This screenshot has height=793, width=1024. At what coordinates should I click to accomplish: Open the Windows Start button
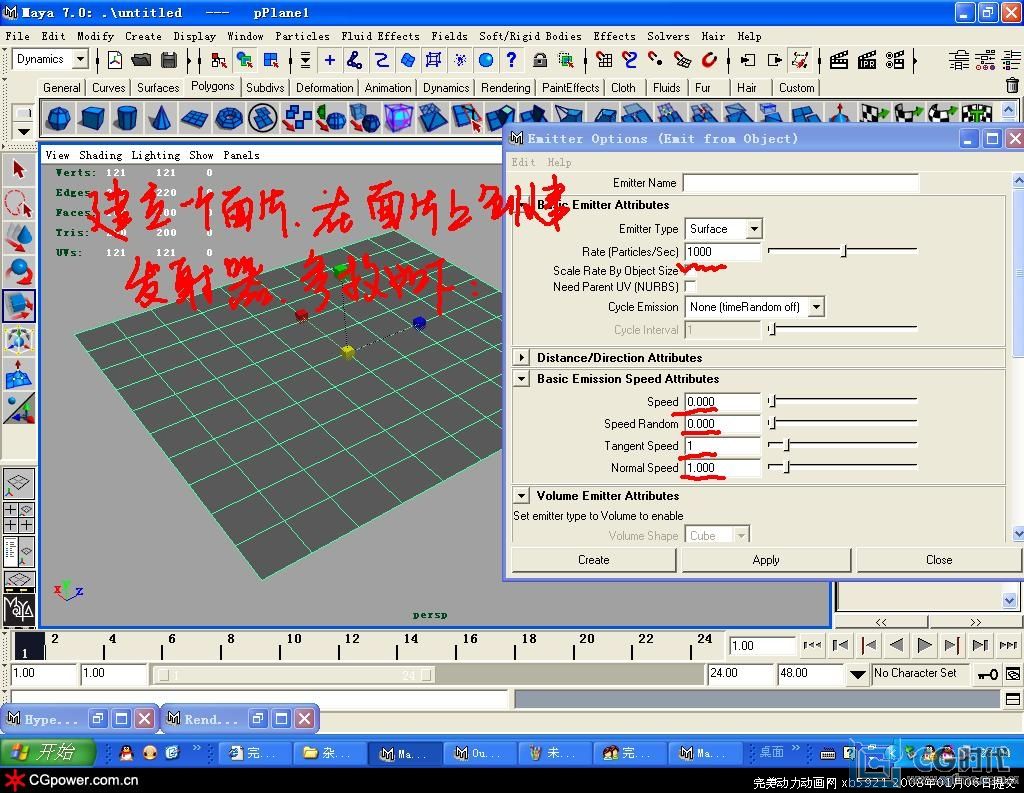[x=48, y=752]
